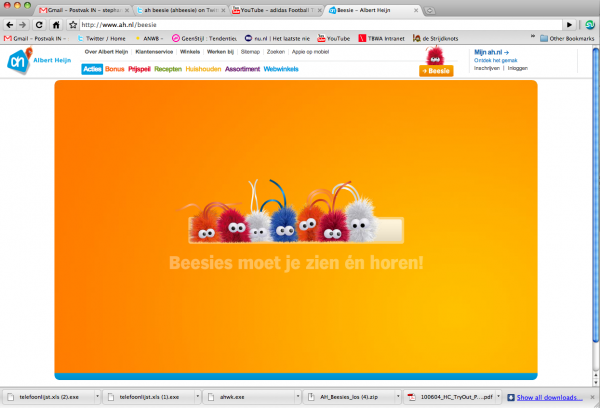Click the Inloggen link

click(517, 68)
